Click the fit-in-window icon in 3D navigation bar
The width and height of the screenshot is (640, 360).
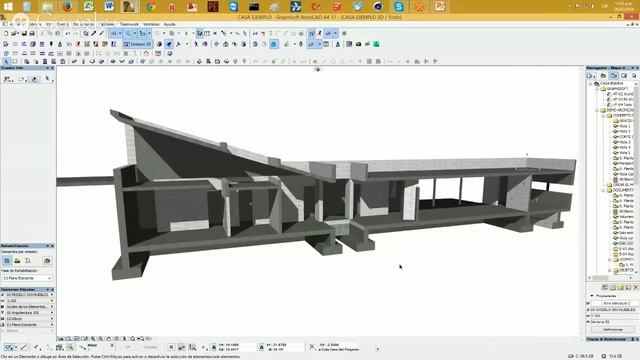[x=132, y=339]
